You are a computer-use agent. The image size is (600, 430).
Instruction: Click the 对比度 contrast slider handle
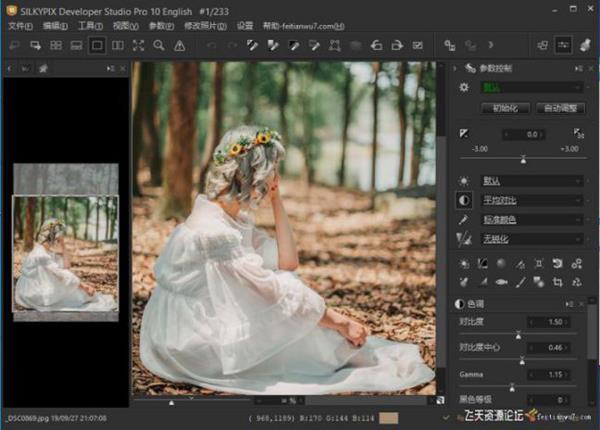tap(517, 334)
